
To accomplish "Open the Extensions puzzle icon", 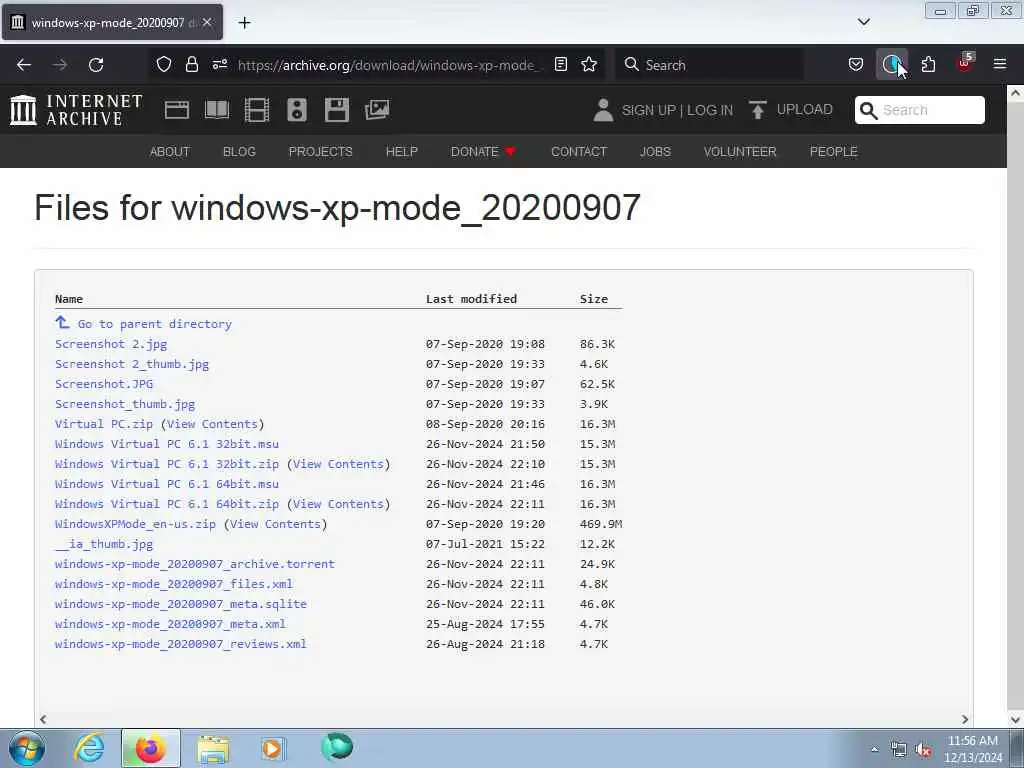I will coord(928,64).
